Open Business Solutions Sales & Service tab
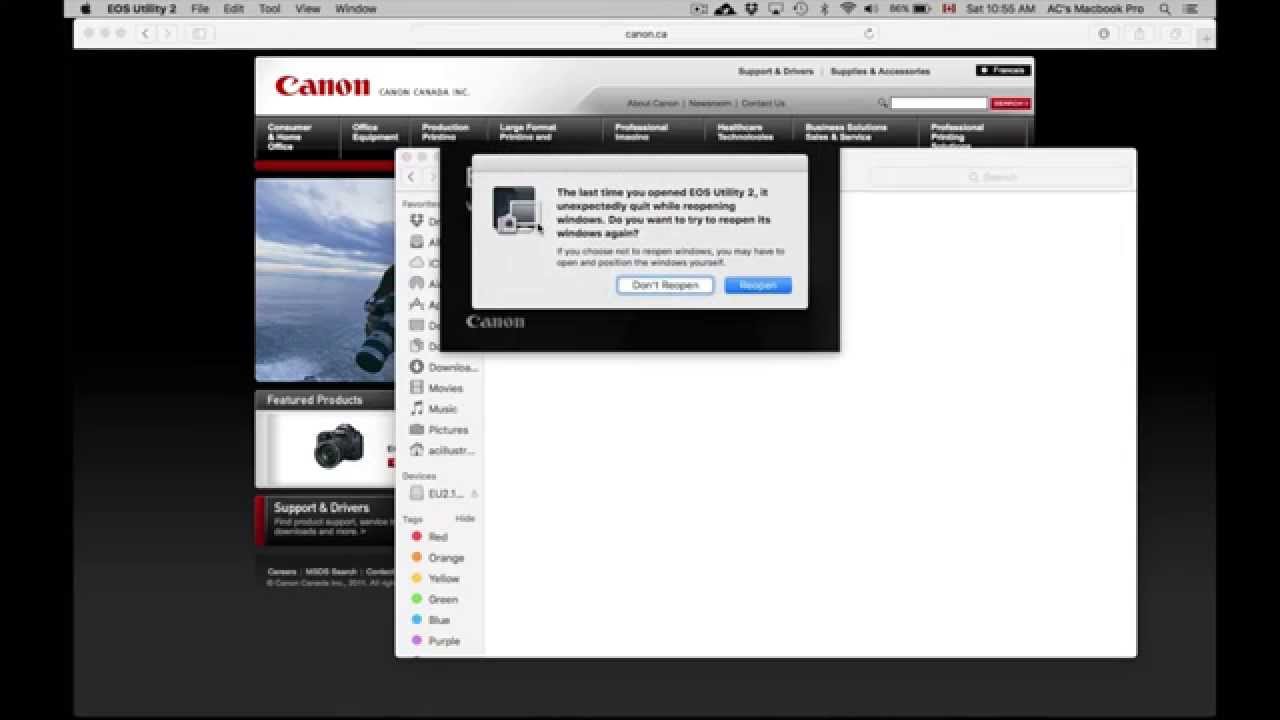The width and height of the screenshot is (1280, 720). [846, 132]
